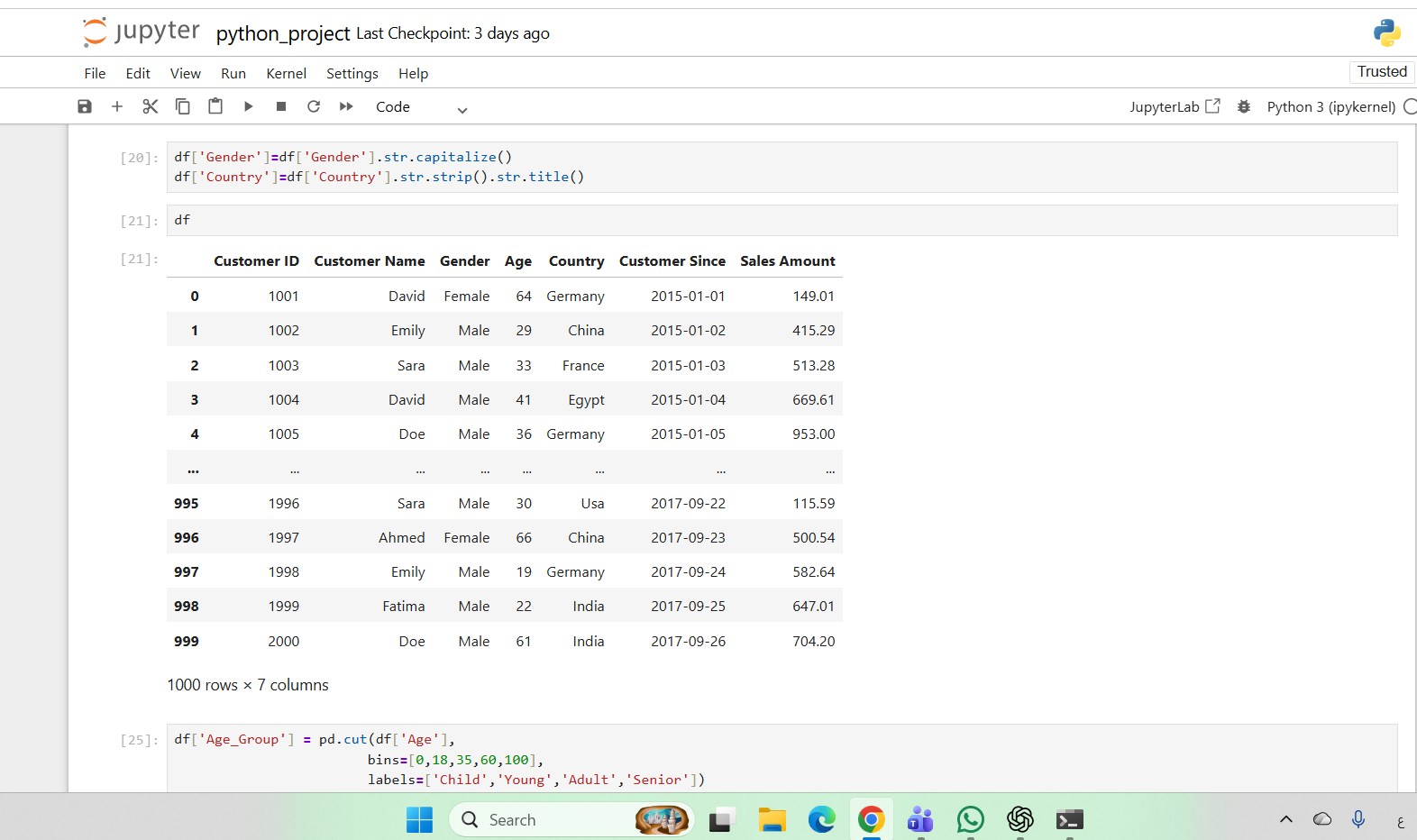Open the Kernel menu
The image size is (1417, 840).
(x=286, y=73)
